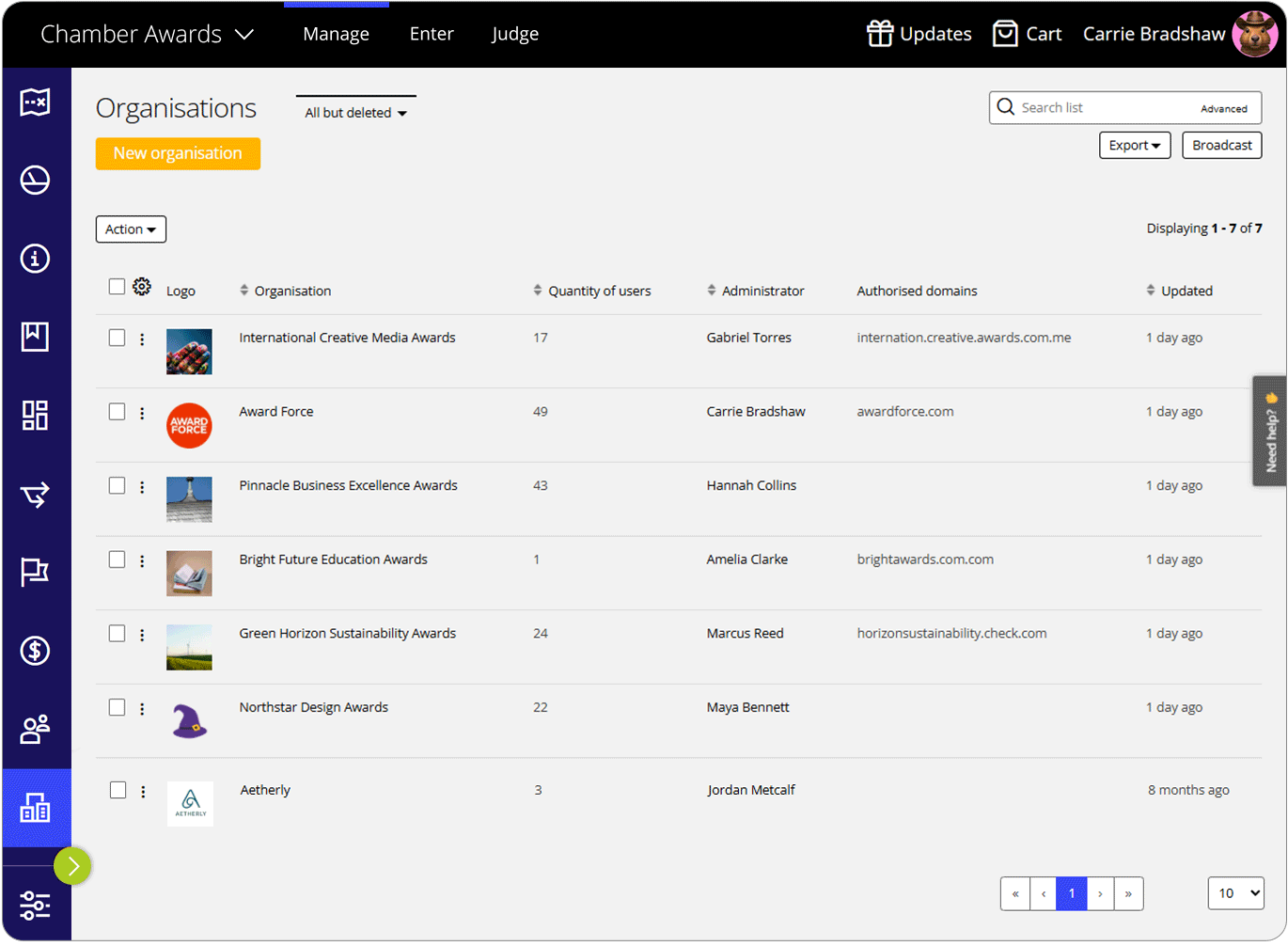
Task: Go to the next page arrow
Action: (x=1100, y=893)
